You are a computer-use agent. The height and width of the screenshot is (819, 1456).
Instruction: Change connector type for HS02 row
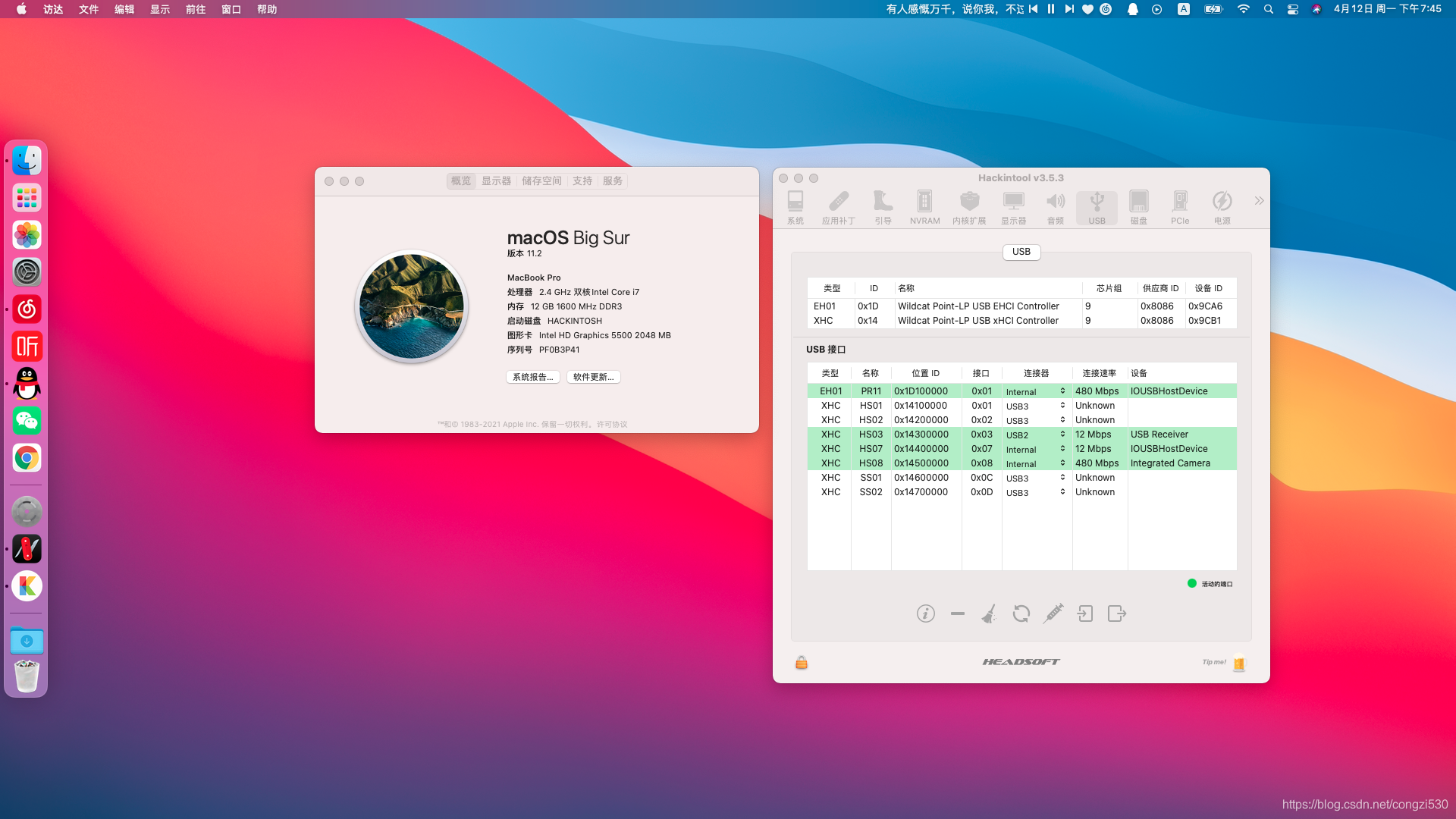pos(1036,420)
